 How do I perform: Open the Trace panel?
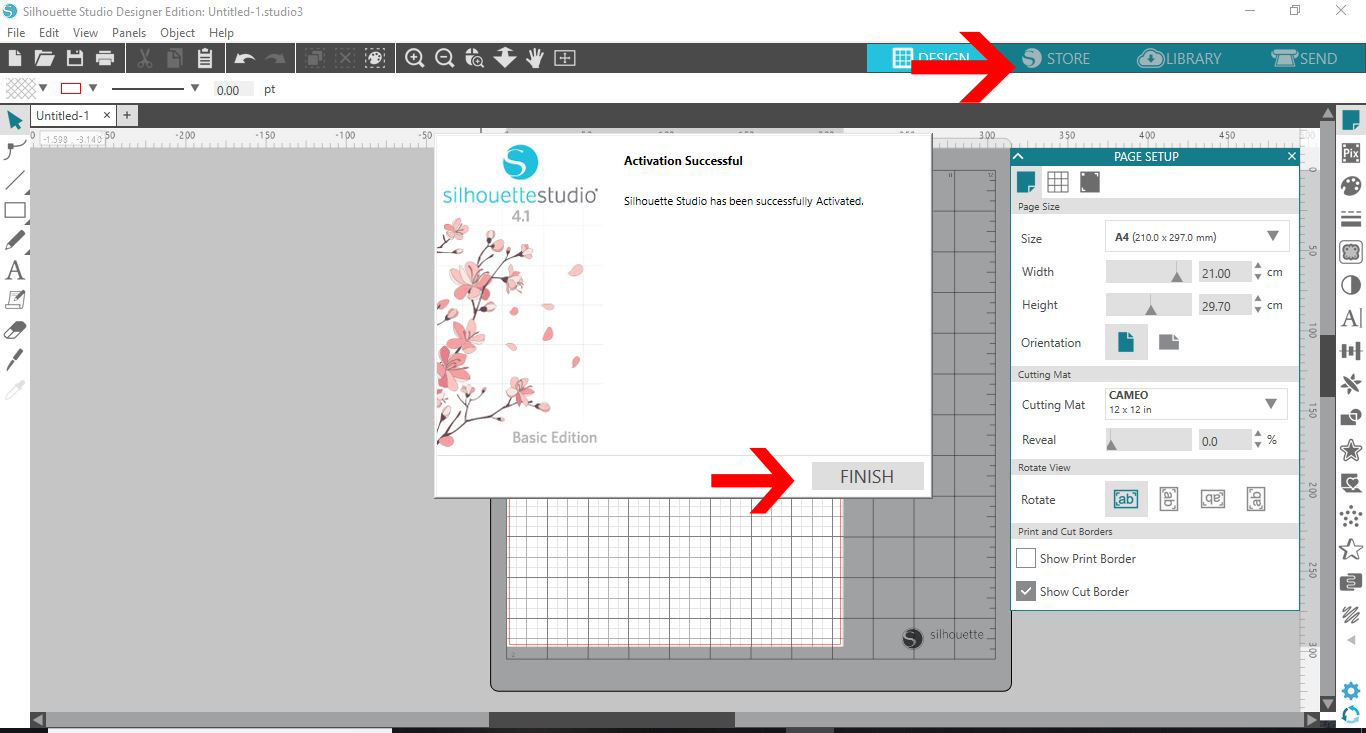click(1351, 251)
